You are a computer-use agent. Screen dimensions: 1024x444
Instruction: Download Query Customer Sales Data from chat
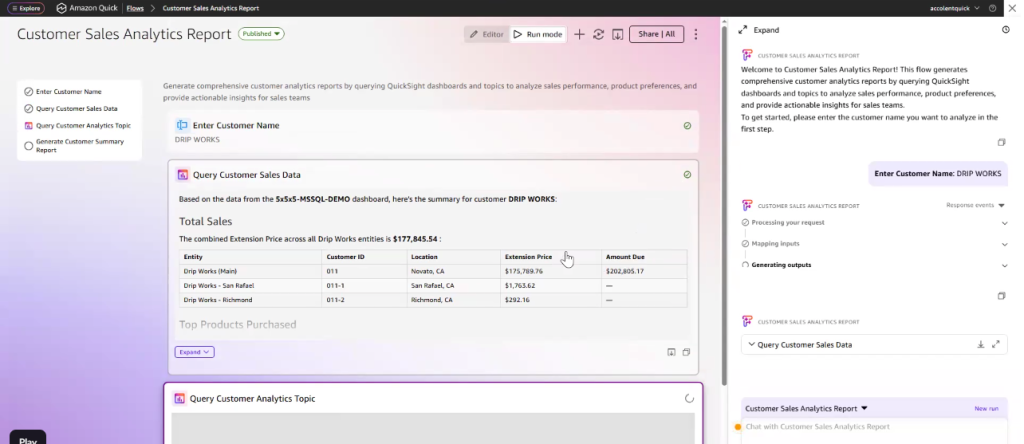[980, 344]
